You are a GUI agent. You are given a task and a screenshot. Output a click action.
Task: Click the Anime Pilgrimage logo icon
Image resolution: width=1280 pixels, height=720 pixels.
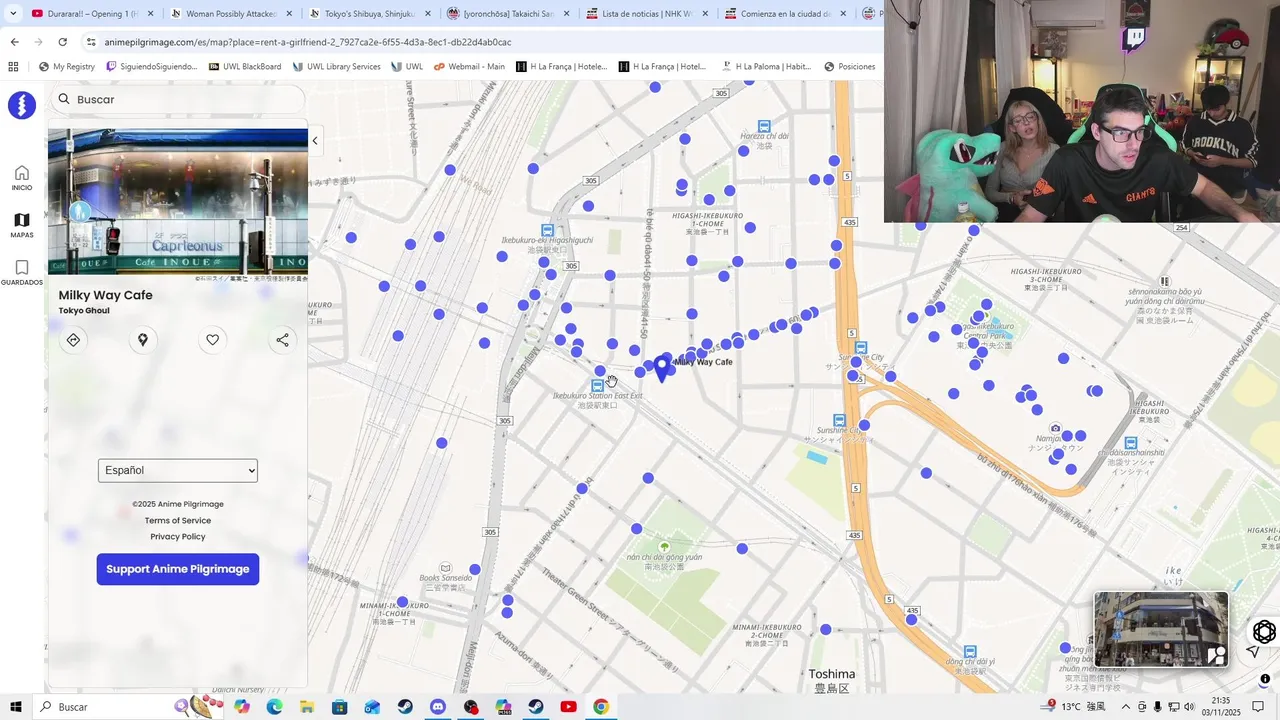(x=22, y=105)
